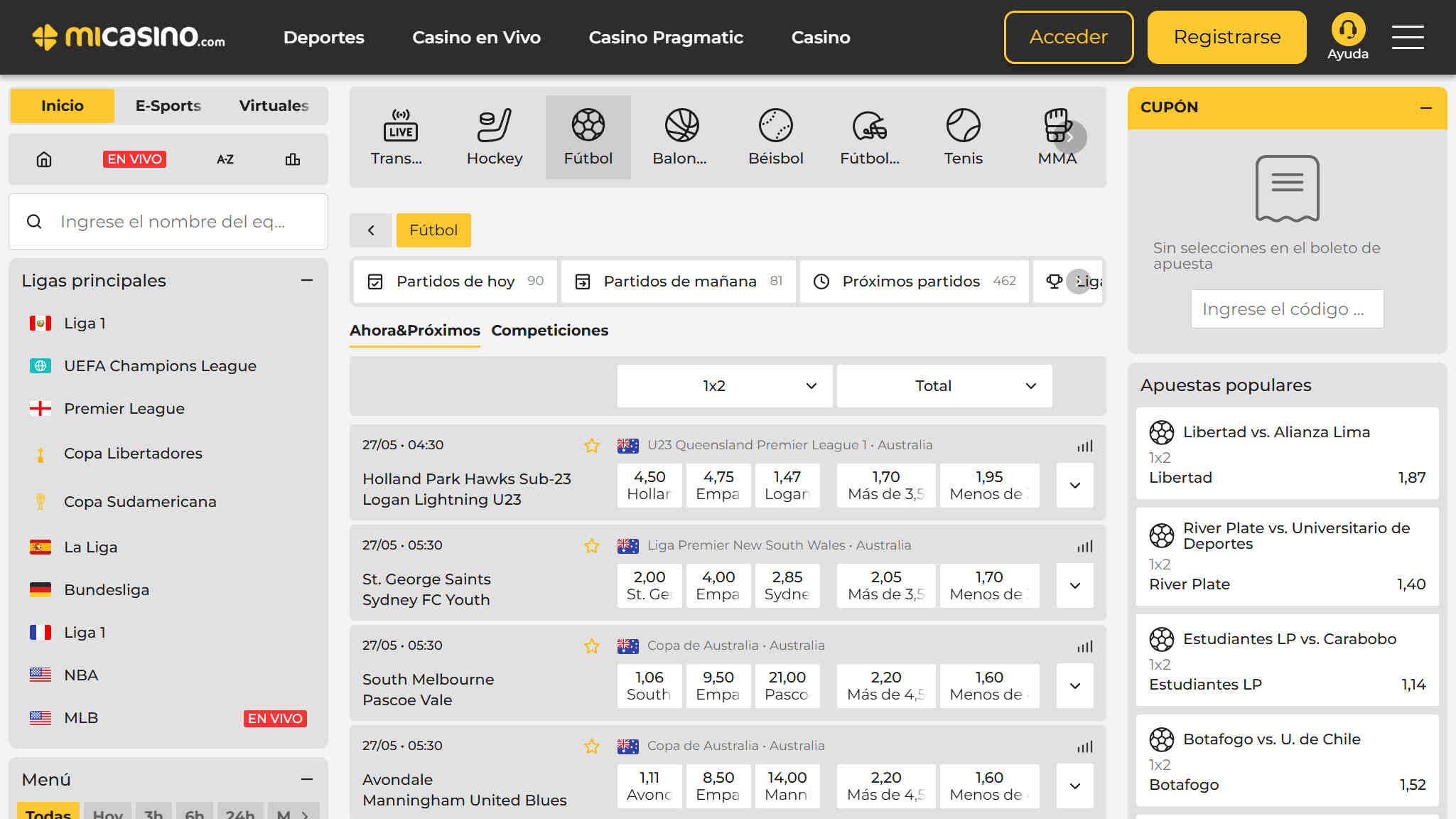Open statistics for South Melbourne match

click(1084, 646)
